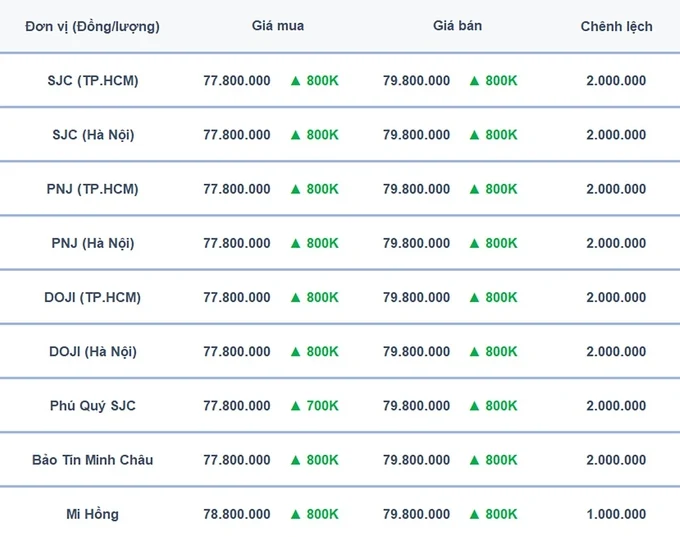
Task: Select the 'SJC (Hà Nội)' row label
Action: pyautogui.click(x=93, y=135)
